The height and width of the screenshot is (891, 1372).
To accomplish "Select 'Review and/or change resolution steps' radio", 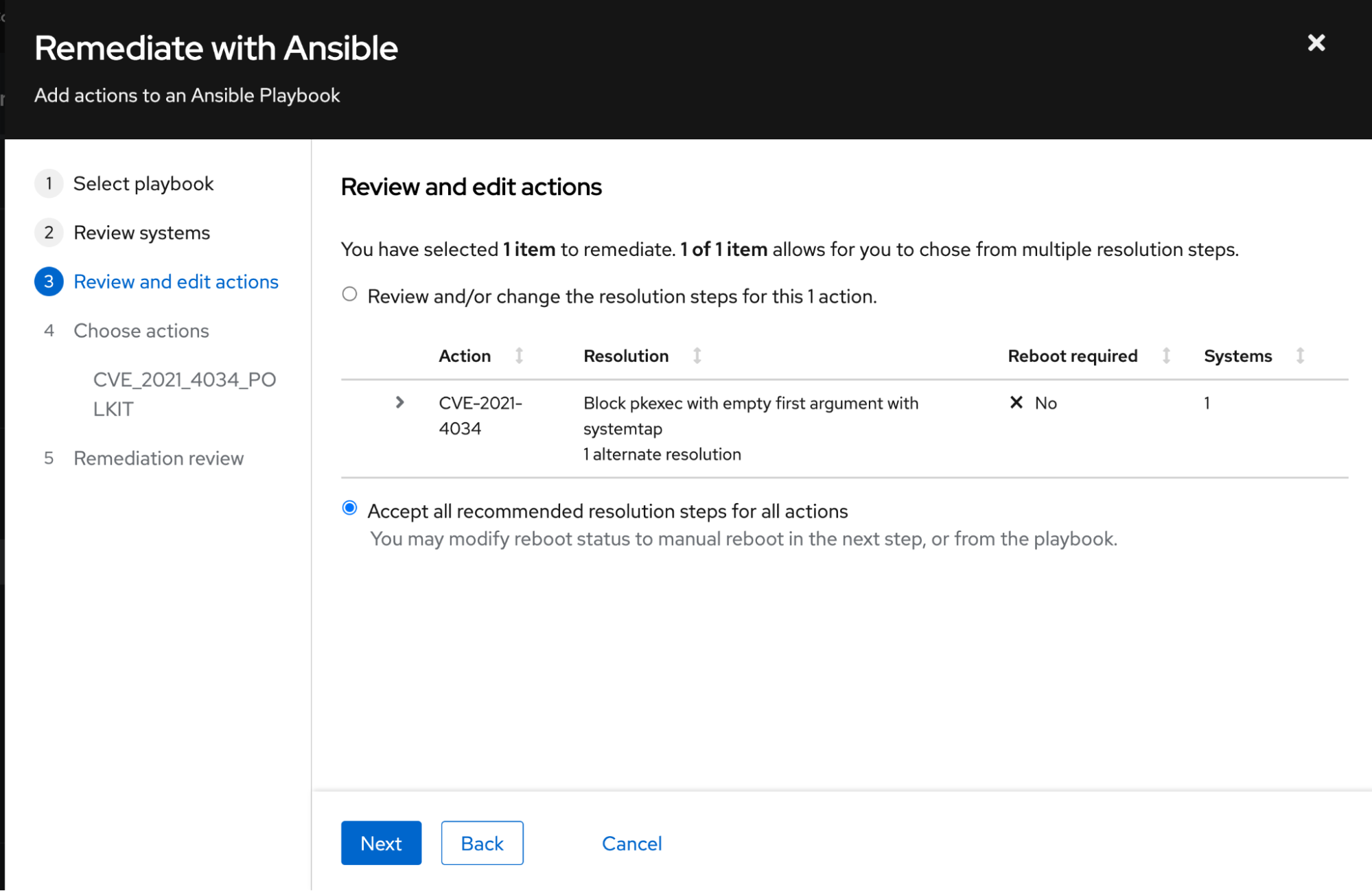I will (x=349, y=294).
